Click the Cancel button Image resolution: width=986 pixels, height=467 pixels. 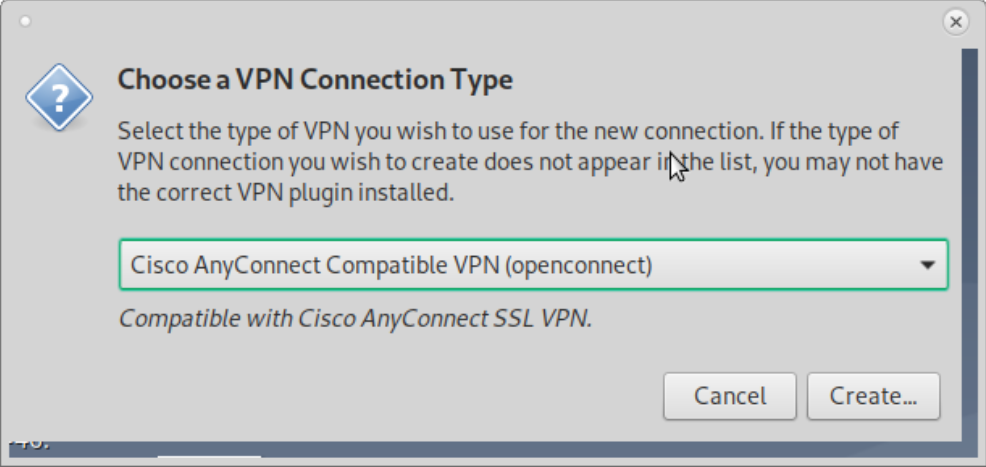[x=730, y=396]
